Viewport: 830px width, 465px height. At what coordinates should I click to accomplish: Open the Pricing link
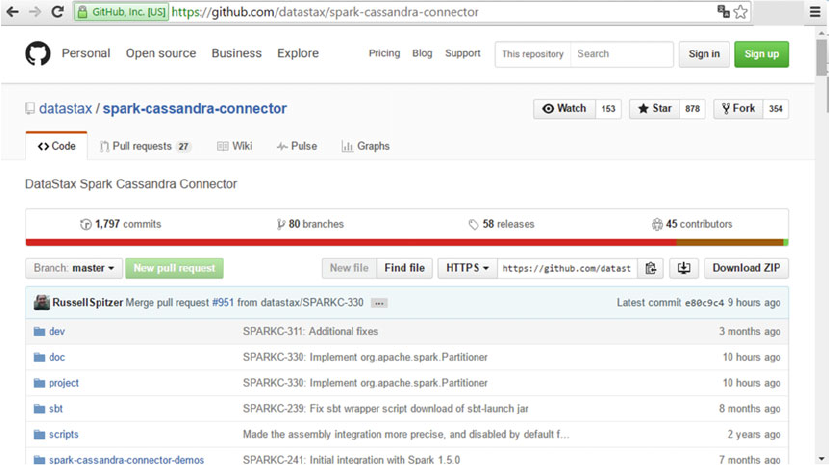pos(384,53)
